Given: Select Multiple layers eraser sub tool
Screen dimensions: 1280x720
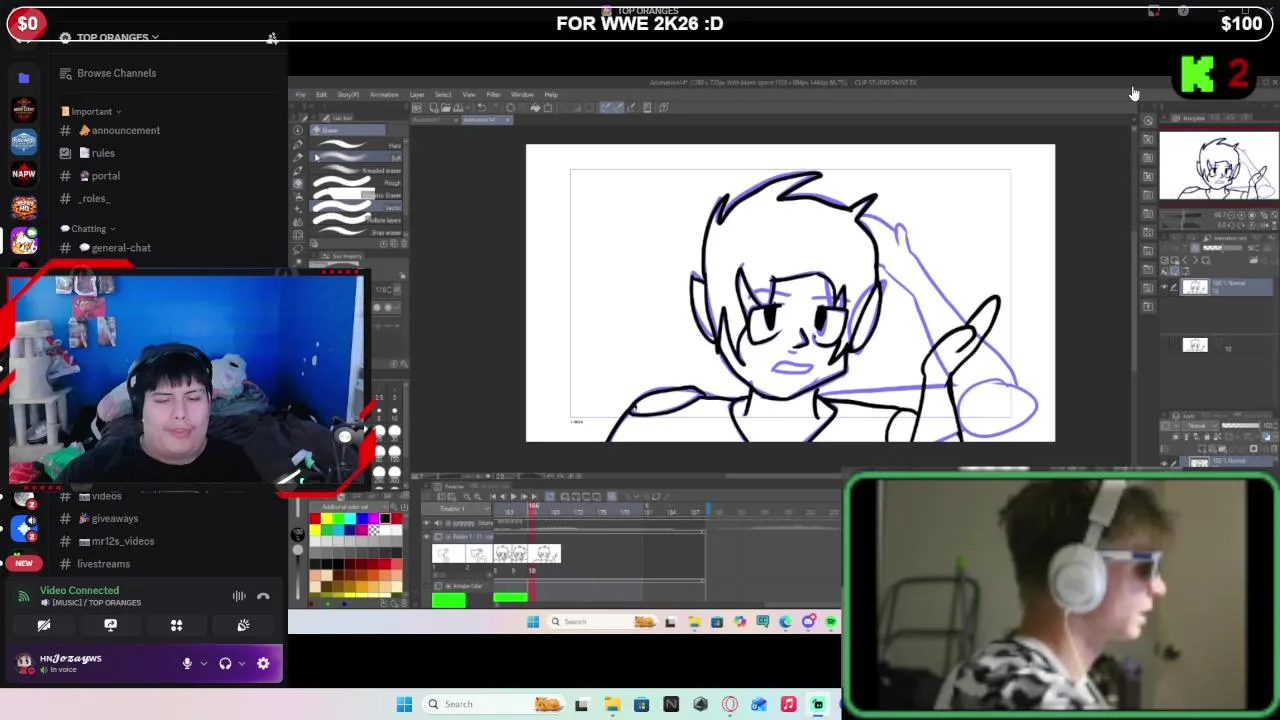Looking at the screenshot, I should 357,220.
